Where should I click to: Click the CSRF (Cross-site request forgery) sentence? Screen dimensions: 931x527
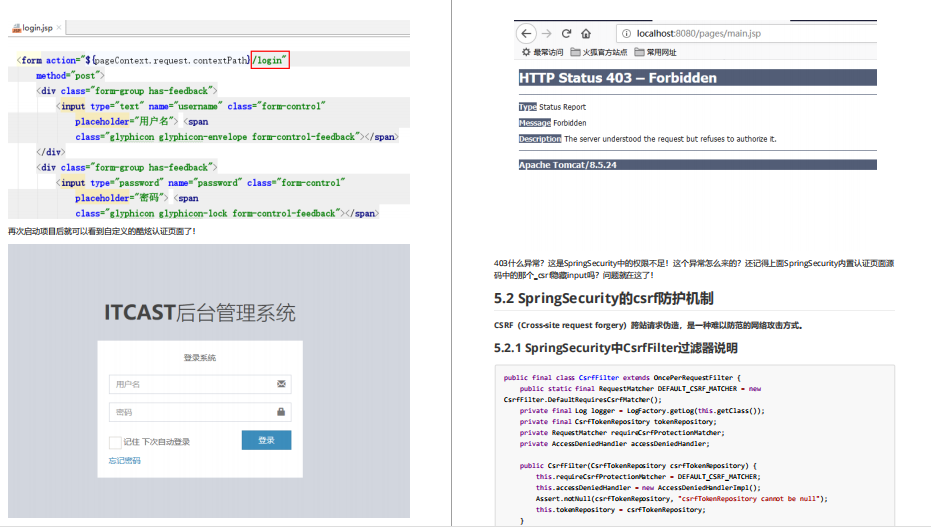(x=648, y=325)
